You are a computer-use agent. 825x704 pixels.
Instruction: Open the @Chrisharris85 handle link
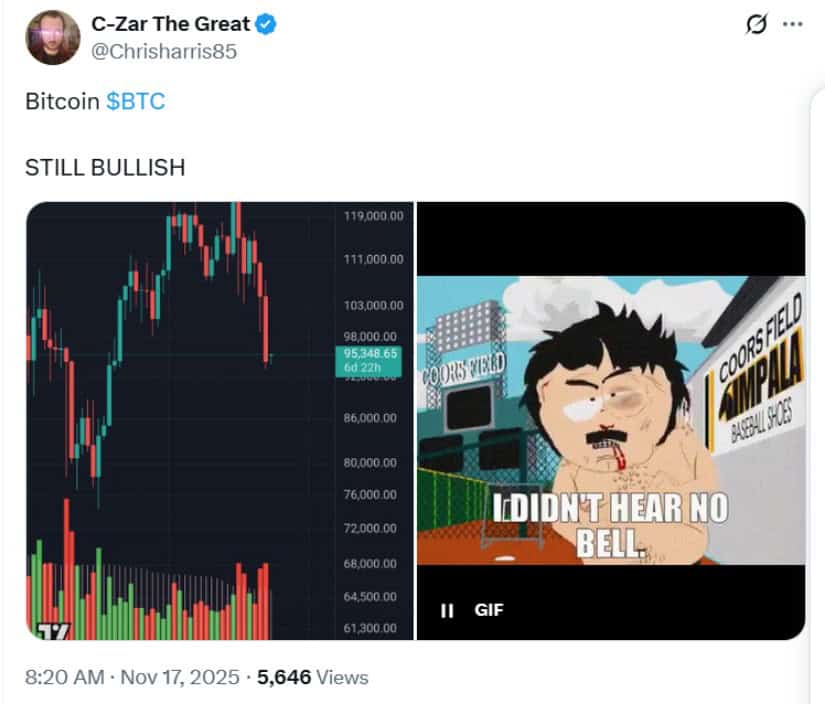[164, 52]
